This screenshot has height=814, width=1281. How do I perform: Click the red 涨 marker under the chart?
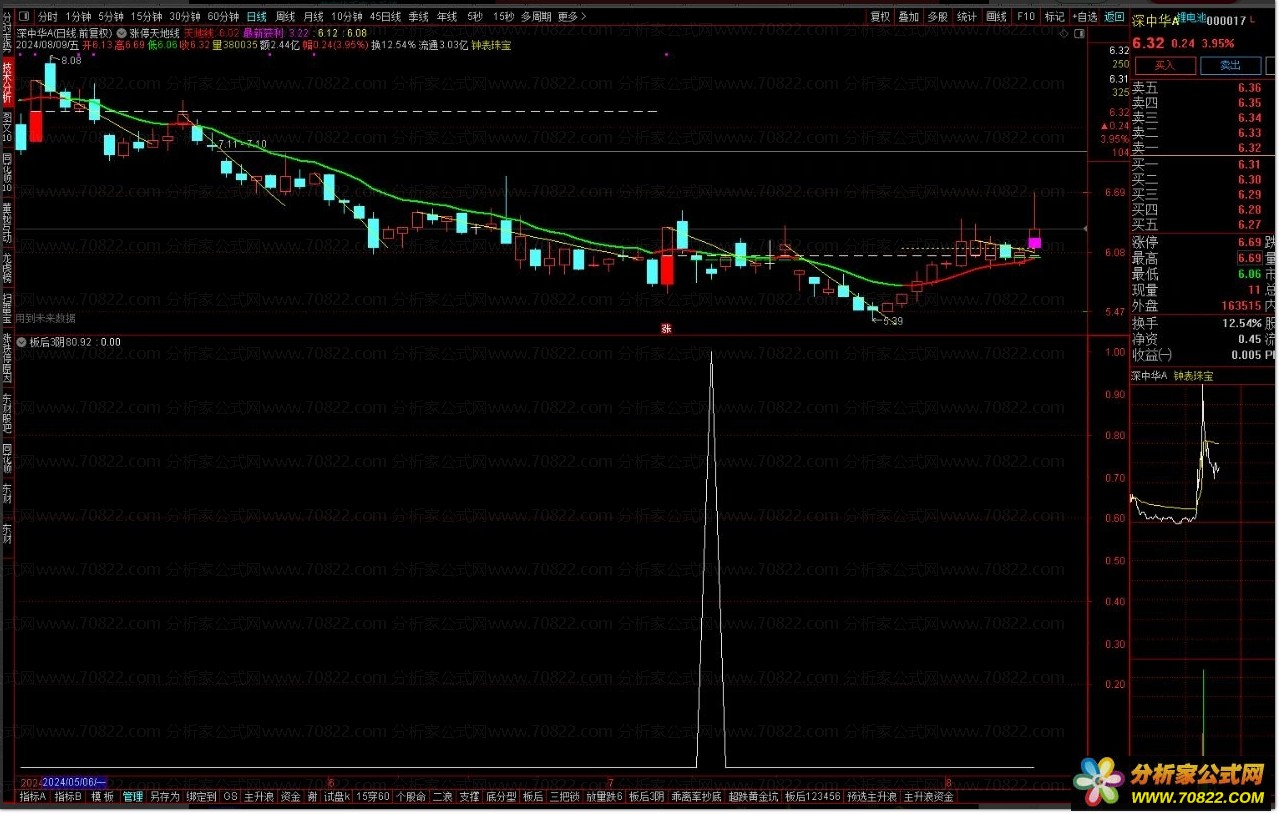[x=666, y=328]
